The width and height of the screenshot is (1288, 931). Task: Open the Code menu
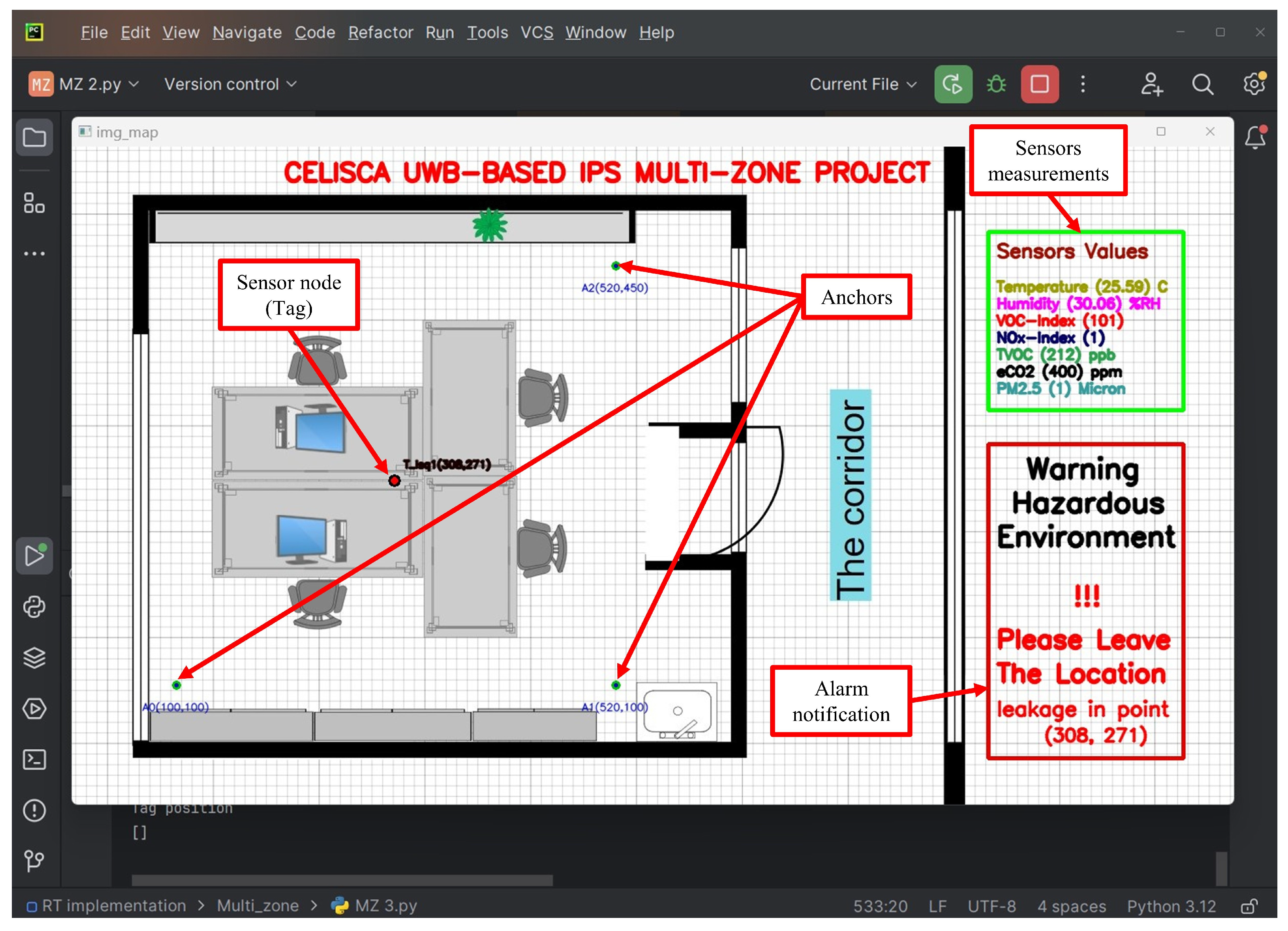point(315,32)
